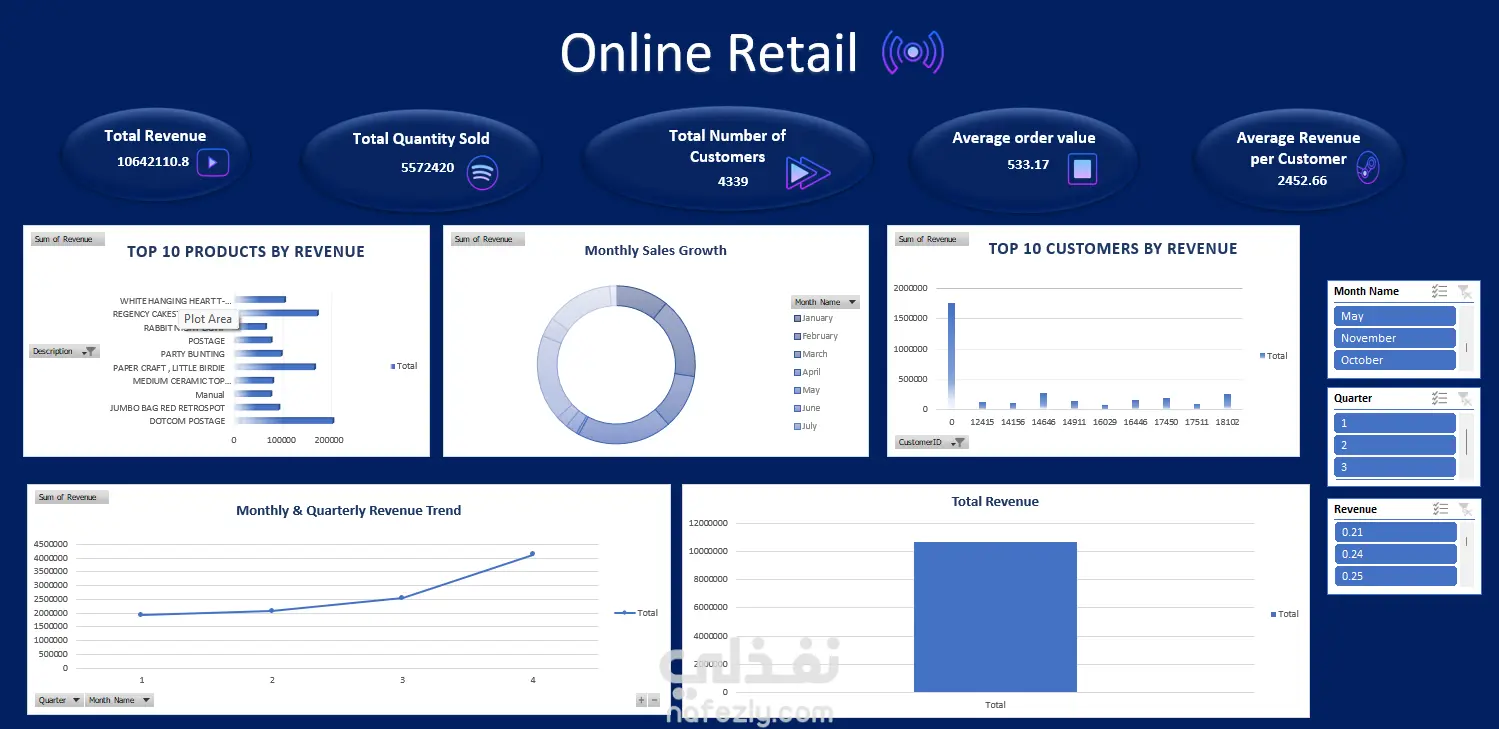Toggle multi-select on the Revenue slicer
The width and height of the screenshot is (1499, 729).
click(1439, 509)
